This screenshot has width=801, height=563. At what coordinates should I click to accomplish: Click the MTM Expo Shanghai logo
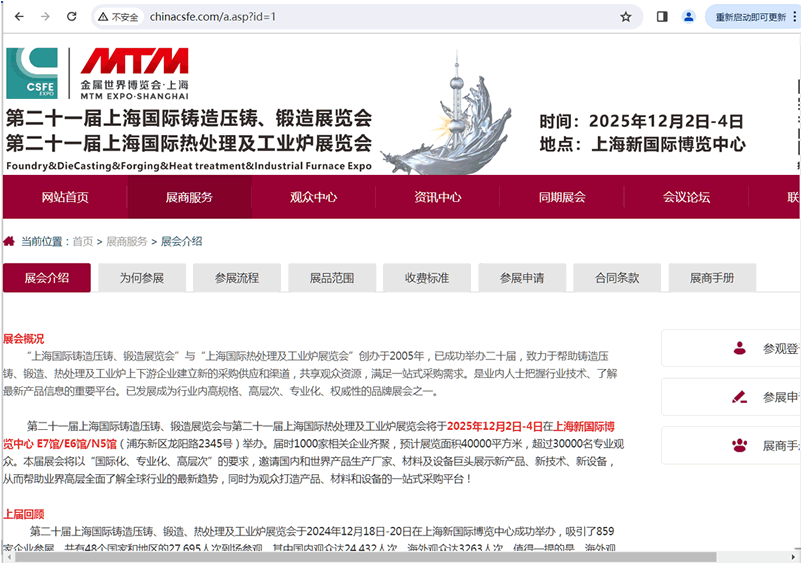click(134, 74)
